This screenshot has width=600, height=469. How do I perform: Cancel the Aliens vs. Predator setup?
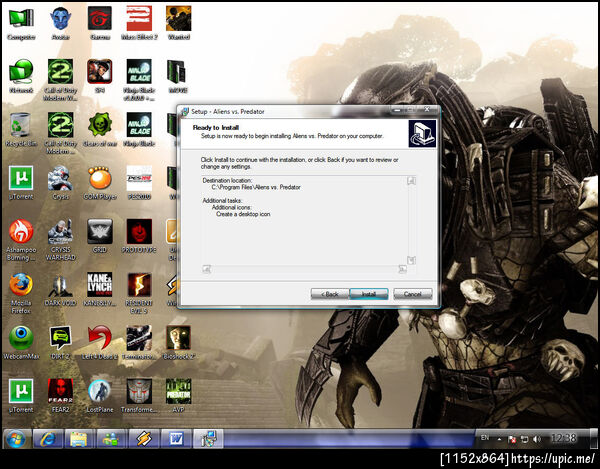[412, 294]
